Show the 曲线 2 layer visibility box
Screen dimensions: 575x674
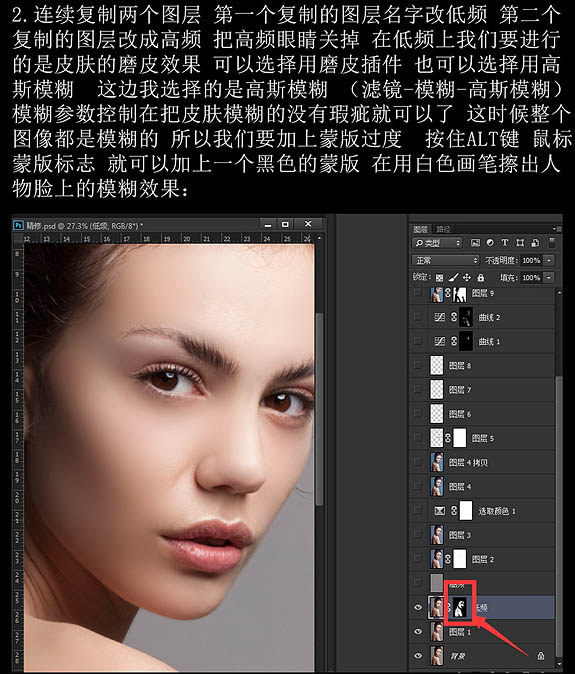(x=418, y=317)
